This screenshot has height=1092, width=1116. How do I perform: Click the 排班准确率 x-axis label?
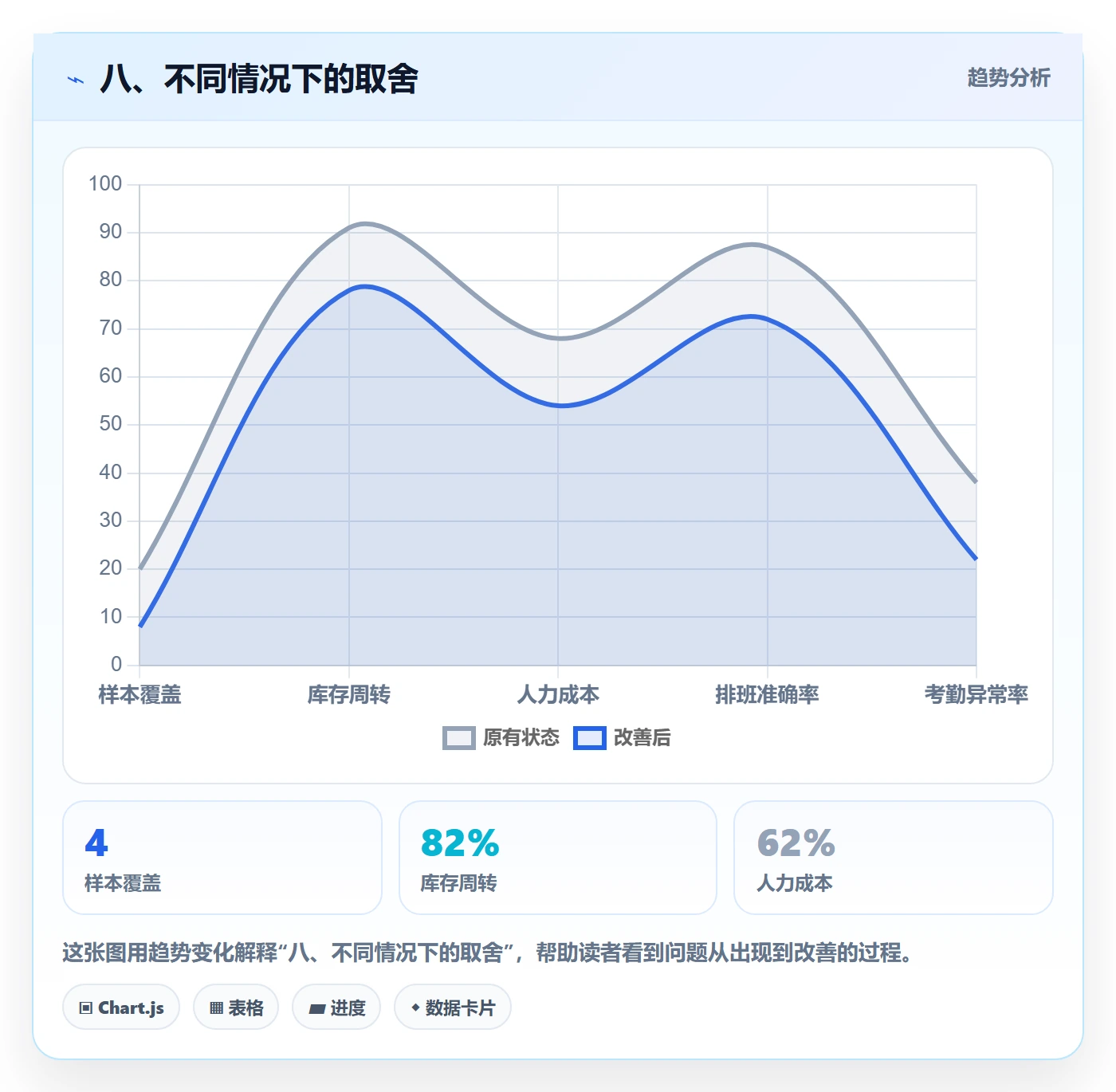pyautogui.click(x=767, y=695)
